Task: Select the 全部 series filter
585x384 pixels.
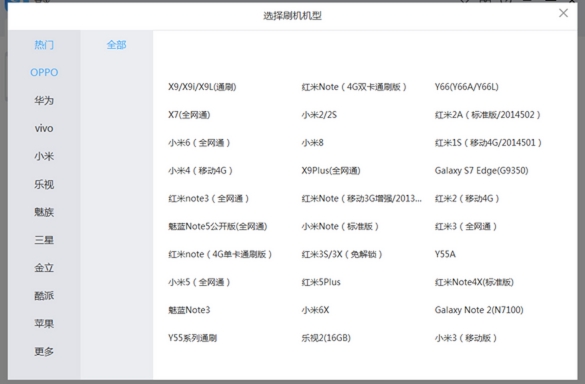Action: (x=116, y=45)
